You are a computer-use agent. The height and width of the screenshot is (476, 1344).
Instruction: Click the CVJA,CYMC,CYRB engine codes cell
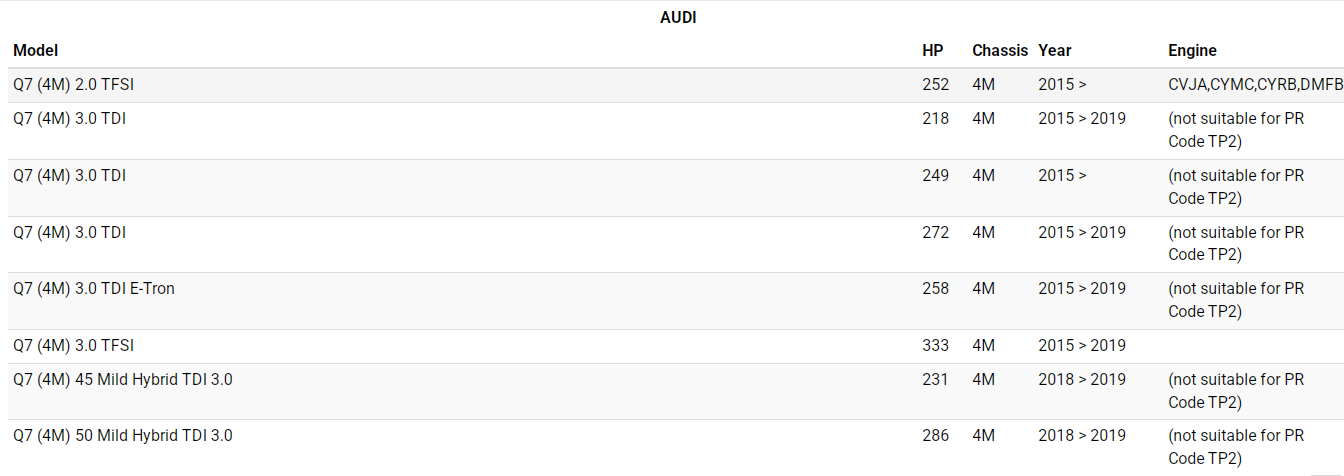point(1255,85)
